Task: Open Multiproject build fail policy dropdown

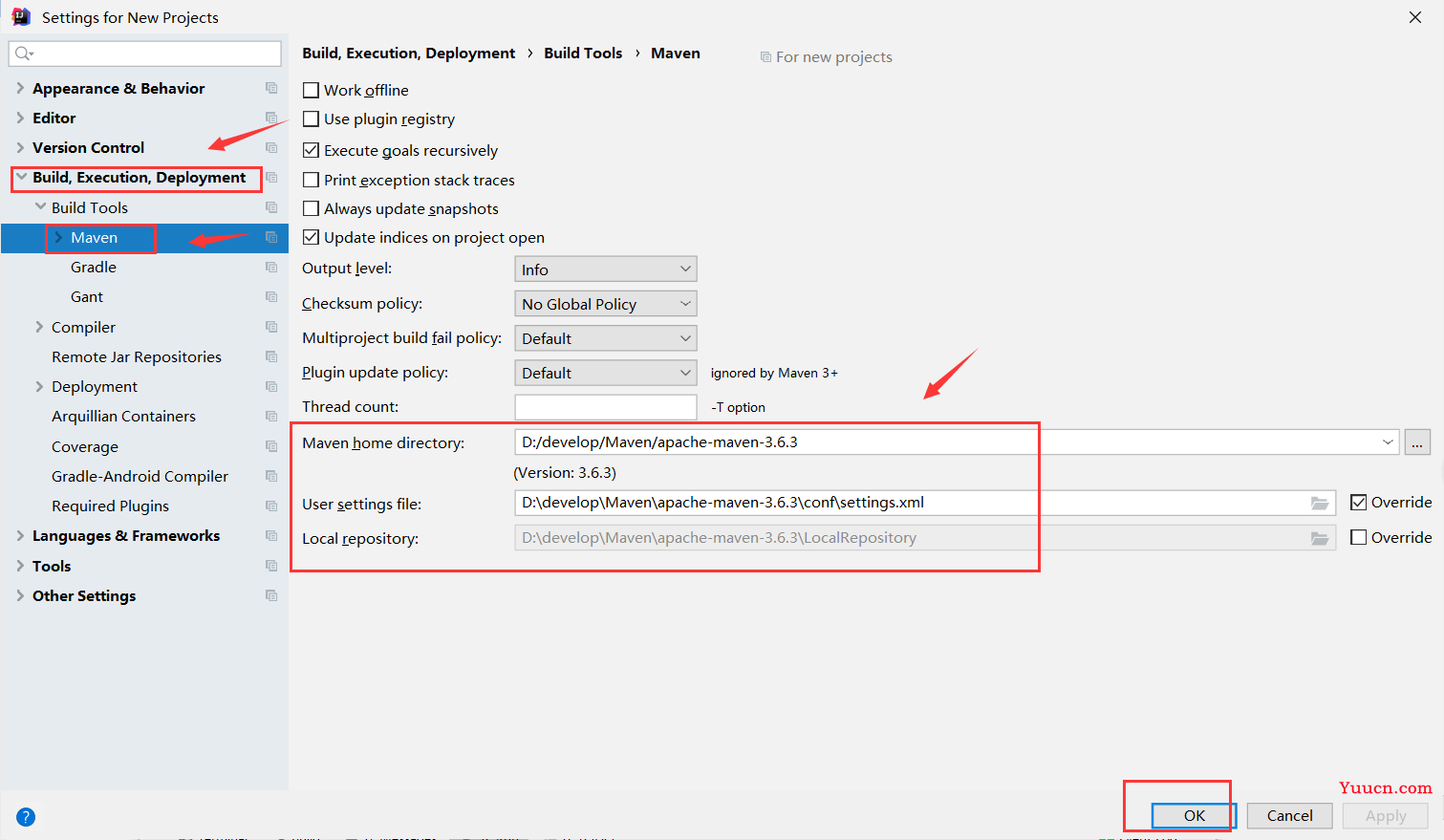Action: coord(606,338)
